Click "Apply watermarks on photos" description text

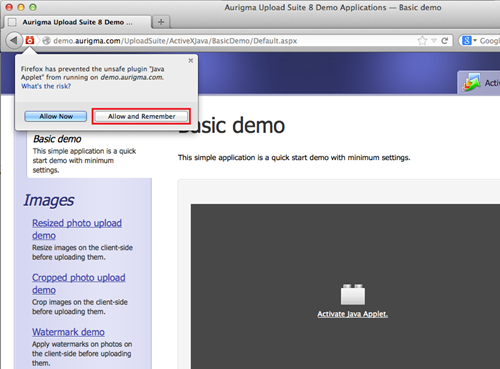click(82, 353)
